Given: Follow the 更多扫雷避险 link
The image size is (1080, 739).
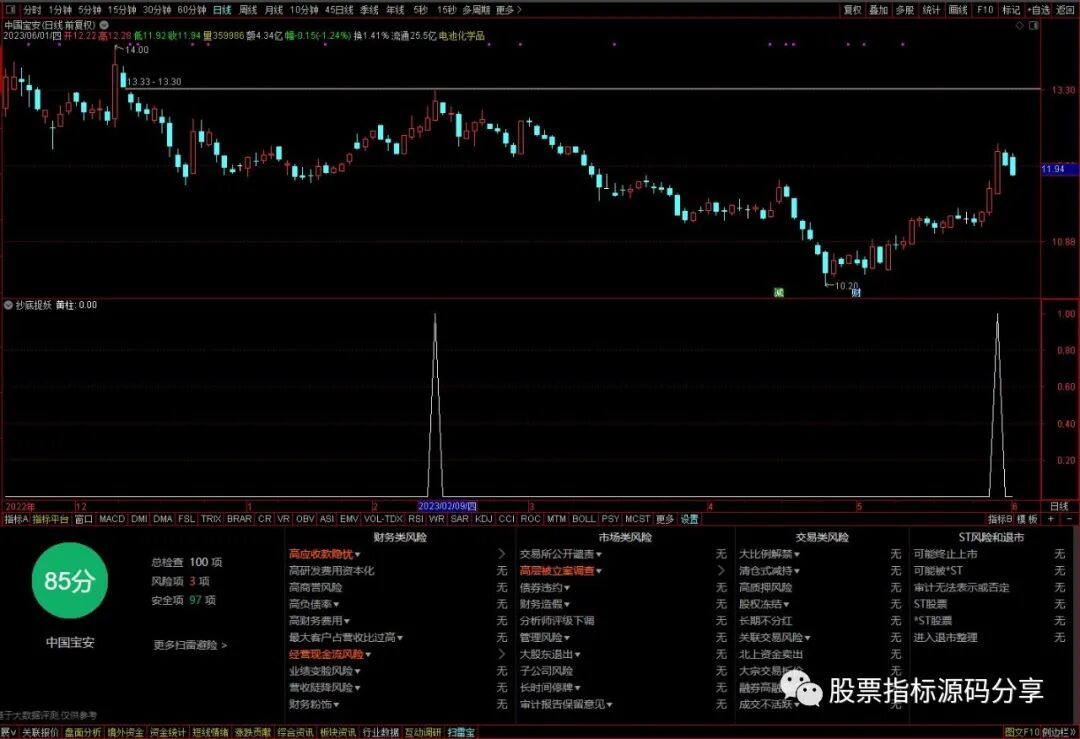Looking at the screenshot, I should (x=190, y=645).
